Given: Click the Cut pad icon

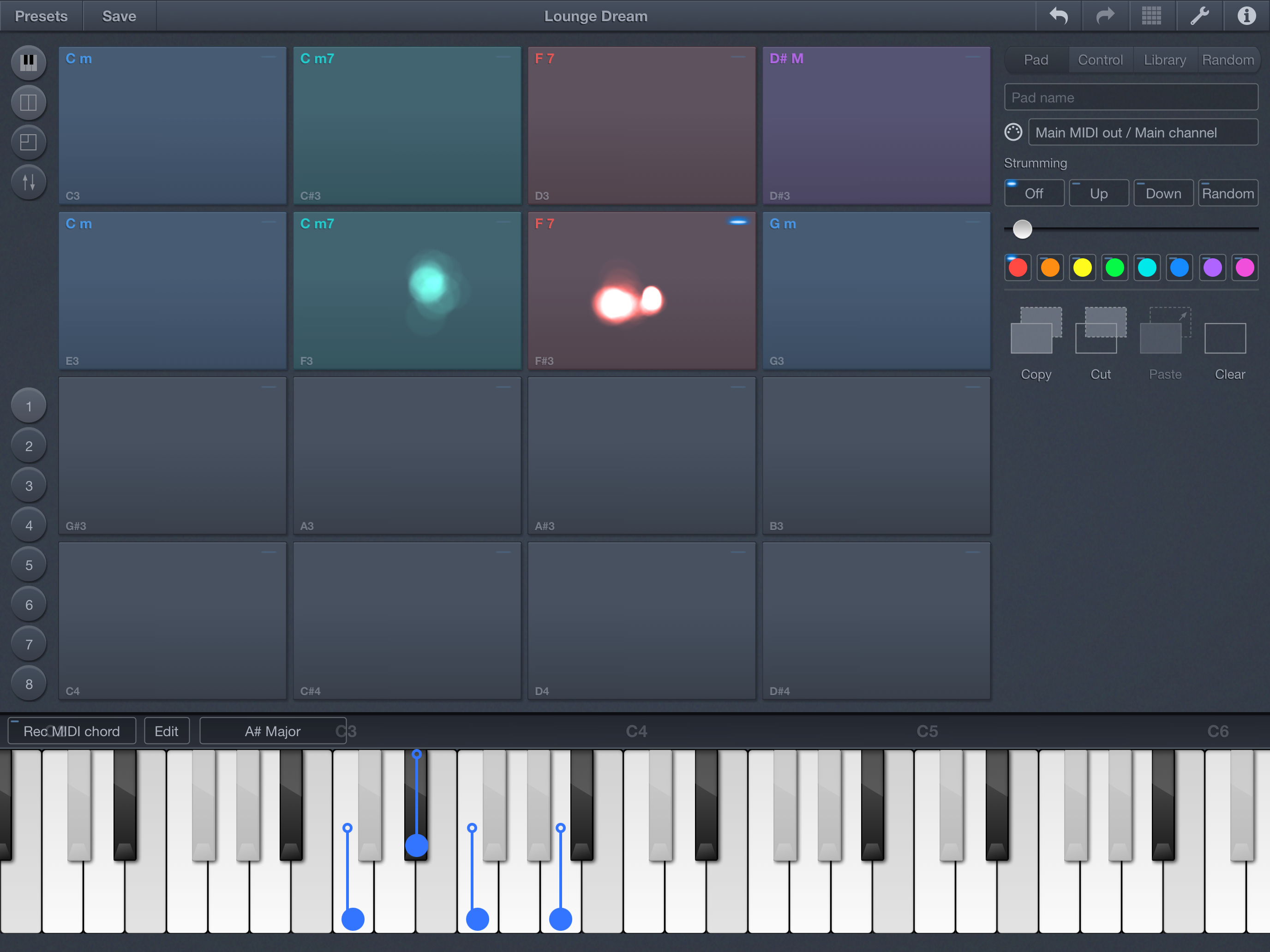Looking at the screenshot, I should click(1100, 331).
